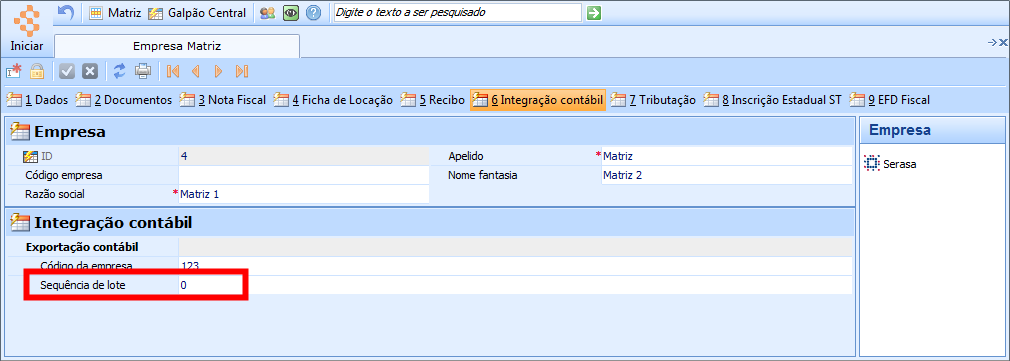The height and width of the screenshot is (361, 1010).
Task: Refresh the record with blue arrows icon
Action: click(119, 71)
